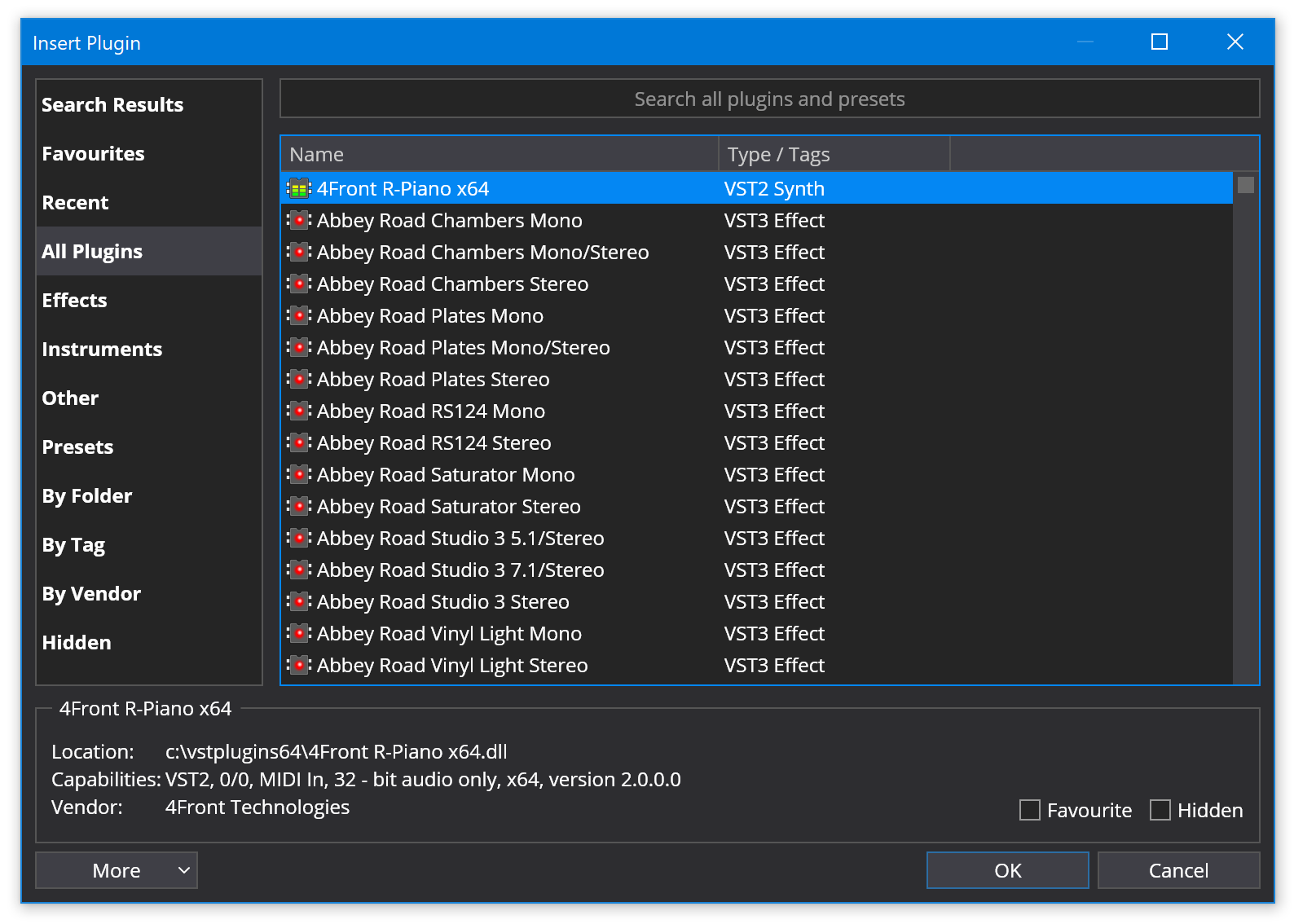Click the icon beside Abbey Road Chambers Mono/Stereo

tap(299, 253)
